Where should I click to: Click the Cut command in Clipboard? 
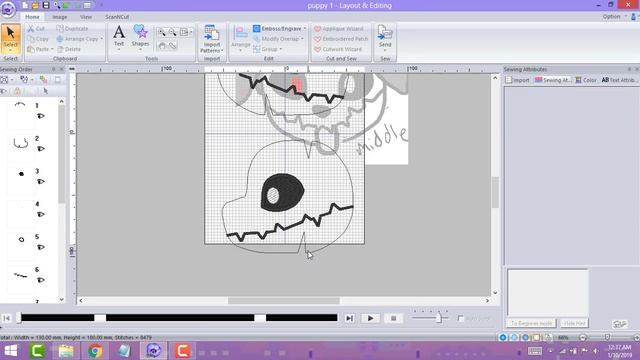36,29
